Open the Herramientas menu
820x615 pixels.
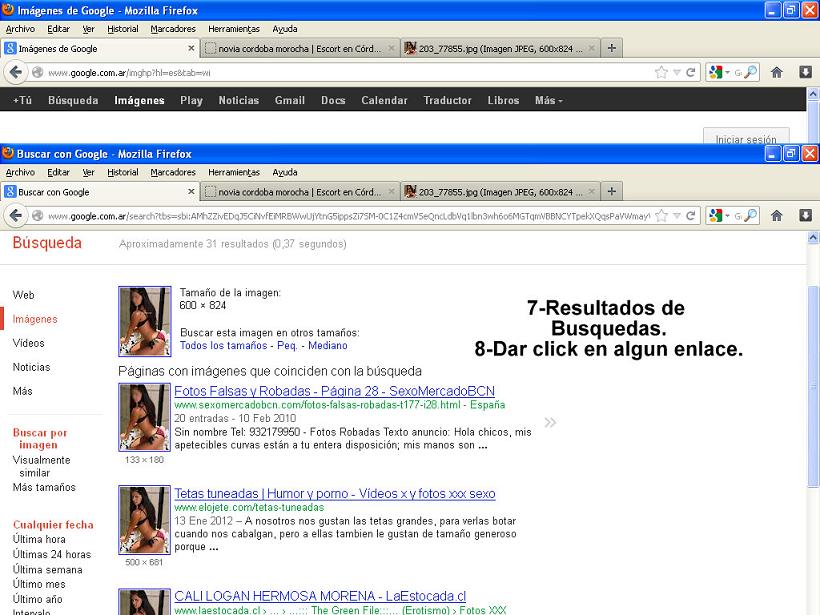(232, 171)
